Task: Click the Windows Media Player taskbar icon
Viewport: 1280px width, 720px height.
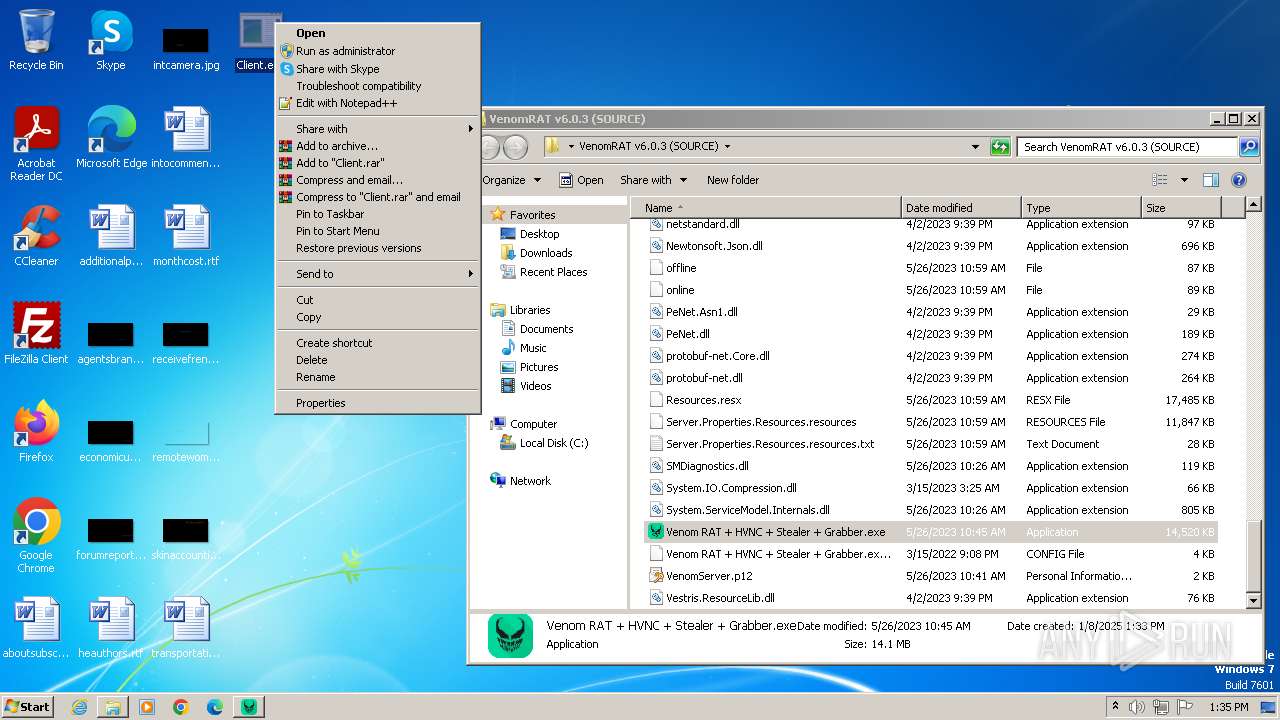Action: [x=147, y=707]
